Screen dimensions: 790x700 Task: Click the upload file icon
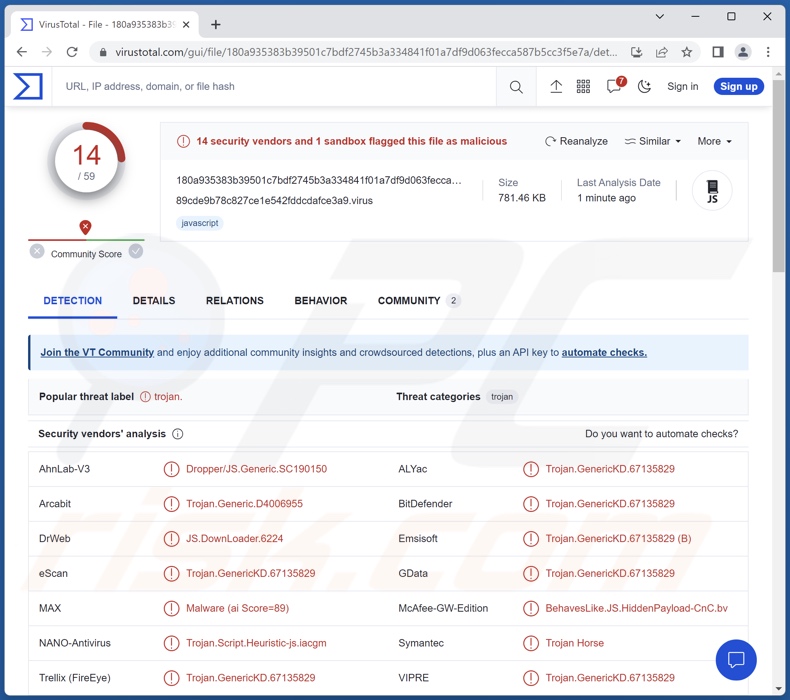[556, 87]
